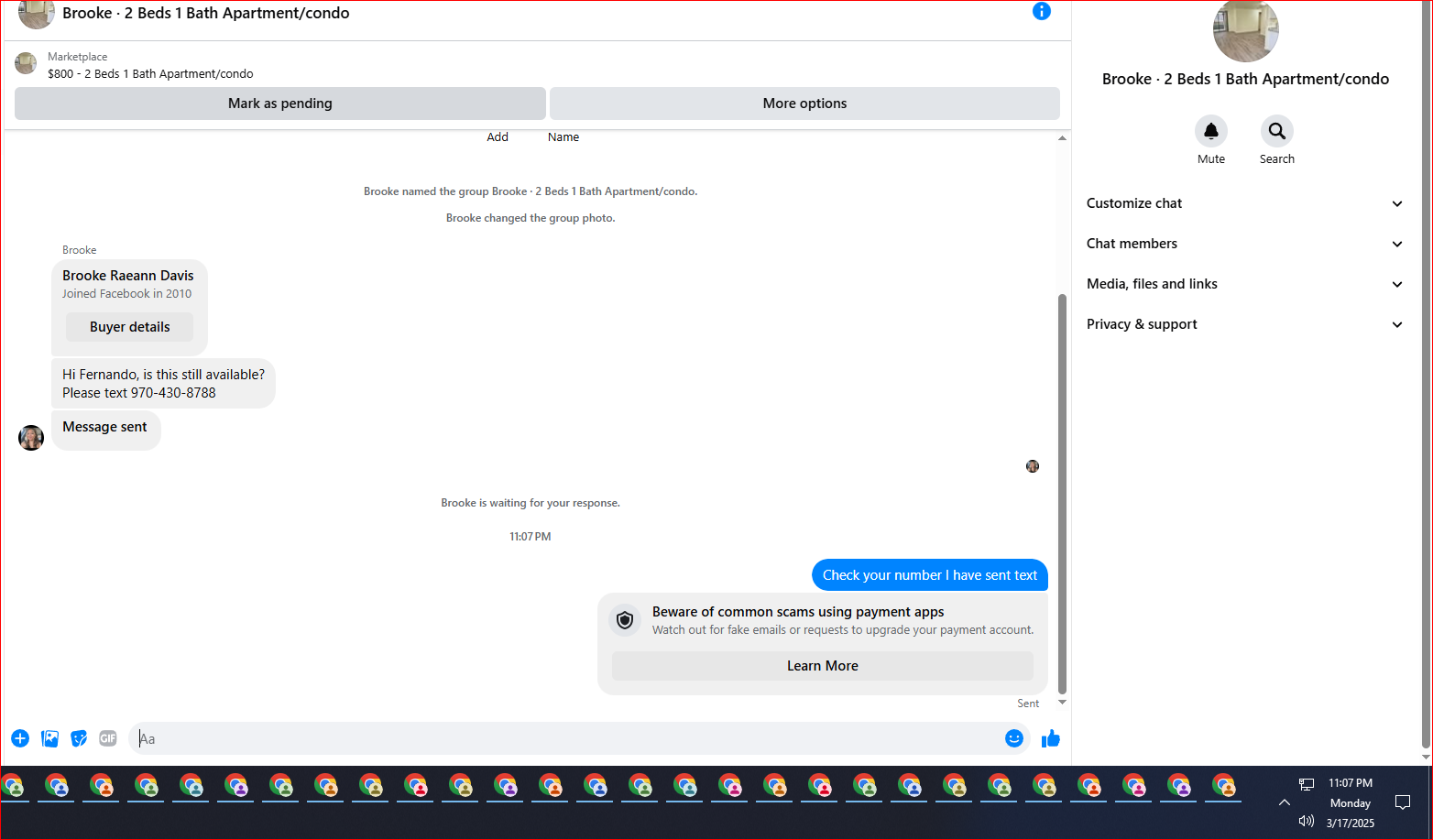Open the Marketplace listing thumbnail
Viewport: 1433px width, 840px height.
(26, 63)
